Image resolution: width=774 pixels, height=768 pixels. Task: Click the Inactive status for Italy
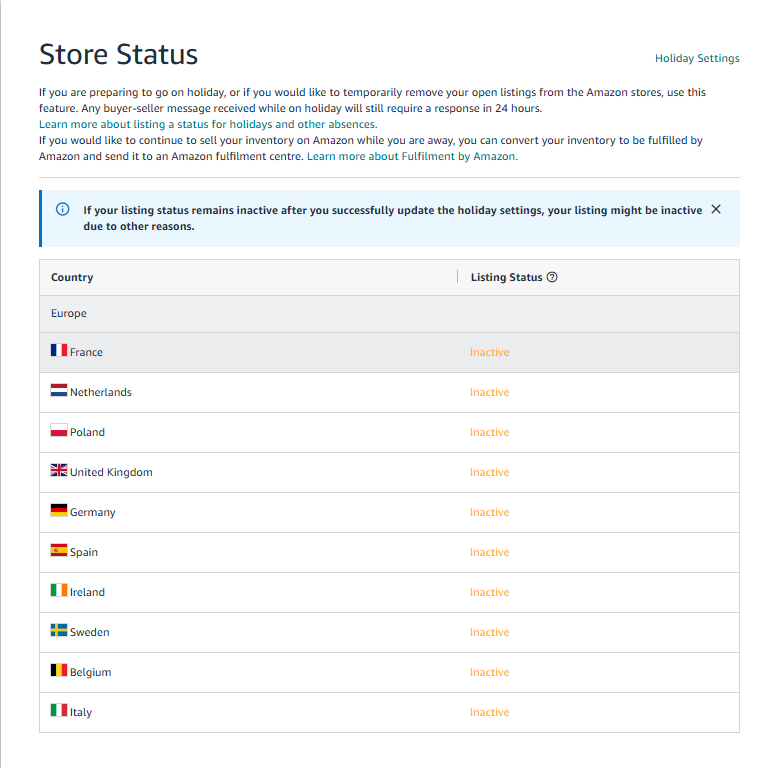(x=490, y=712)
